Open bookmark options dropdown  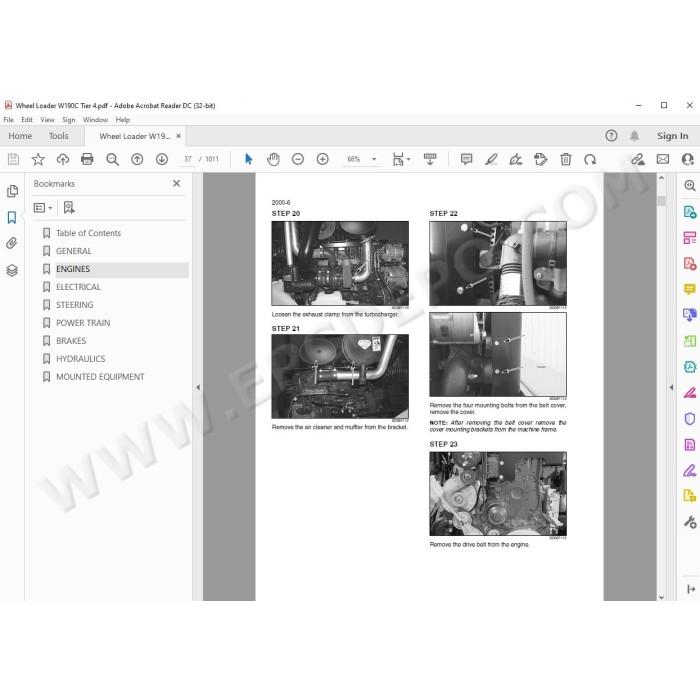[43, 208]
